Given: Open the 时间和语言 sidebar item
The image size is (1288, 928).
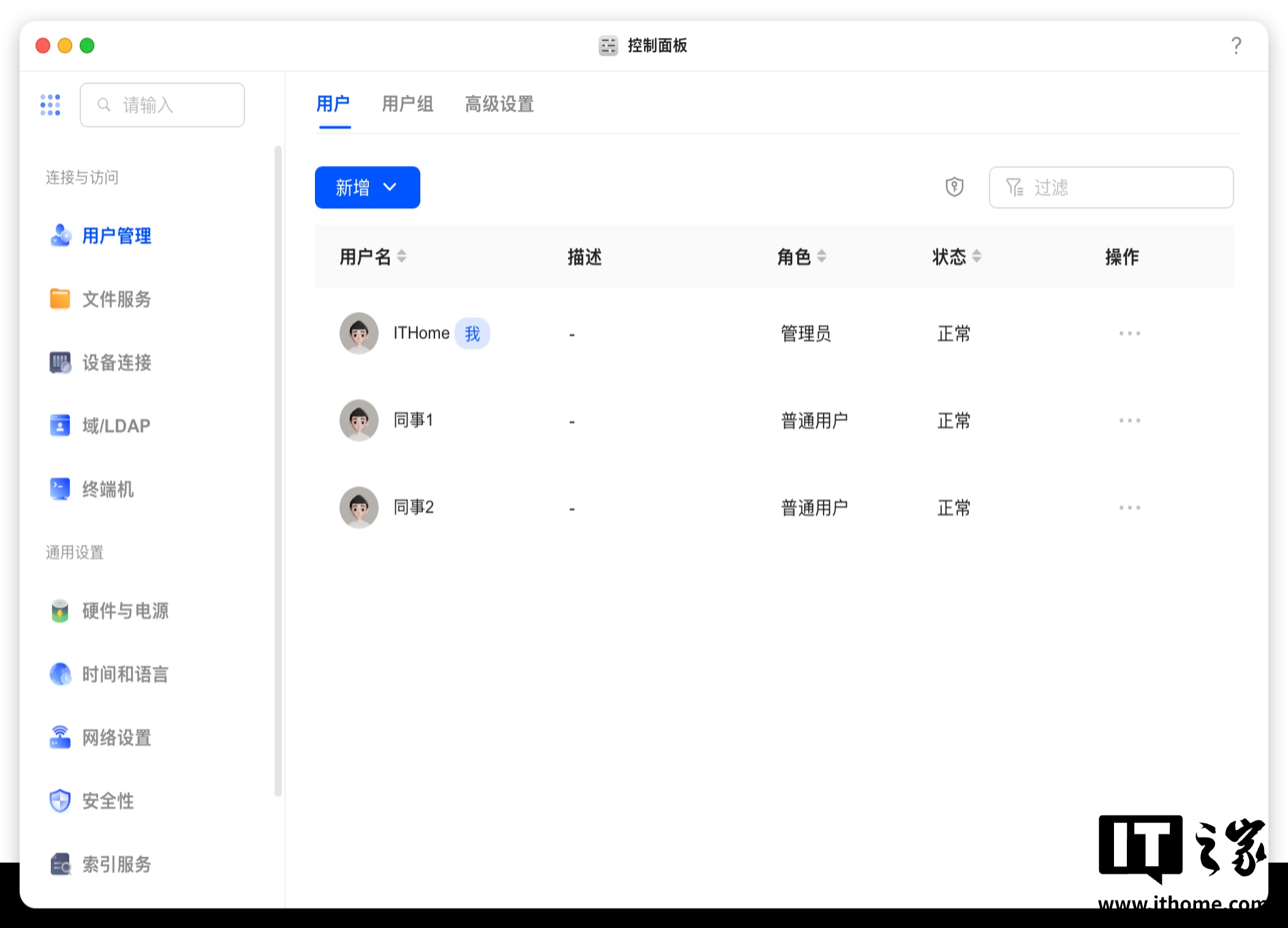Looking at the screenshot, I should coord(109,674).
